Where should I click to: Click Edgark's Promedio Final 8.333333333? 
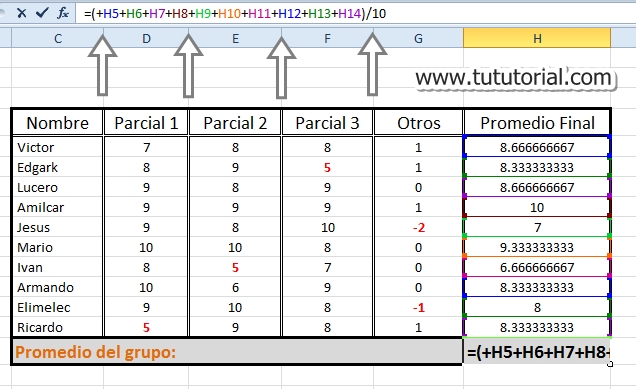tap(537, 167)
